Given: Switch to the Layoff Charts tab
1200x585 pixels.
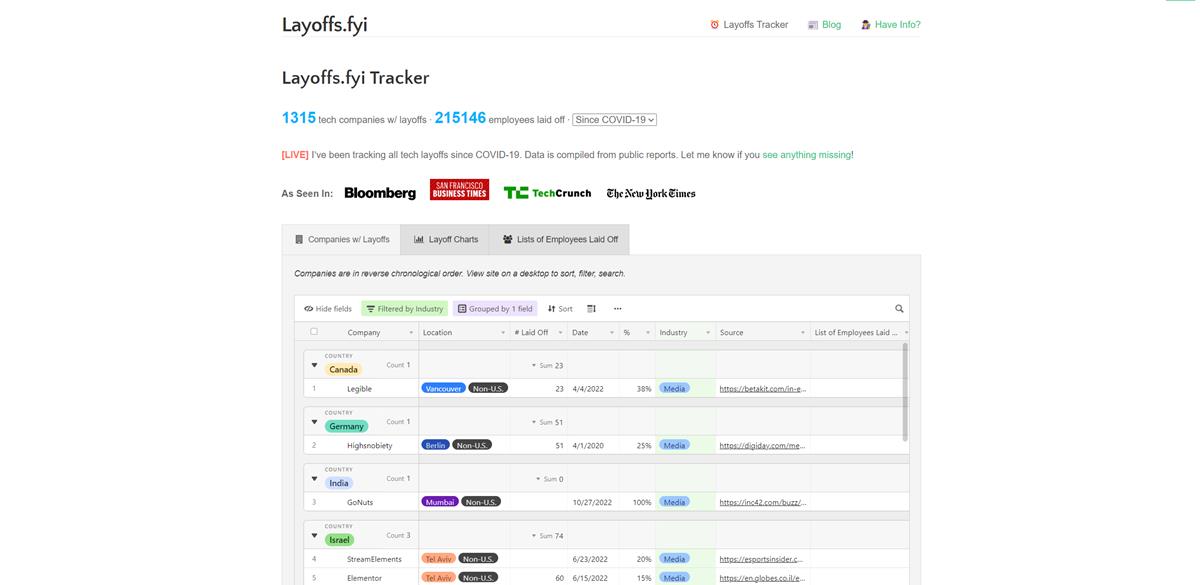Looking at the screenshot, I should pyautogui.click(x=446, y=240).
